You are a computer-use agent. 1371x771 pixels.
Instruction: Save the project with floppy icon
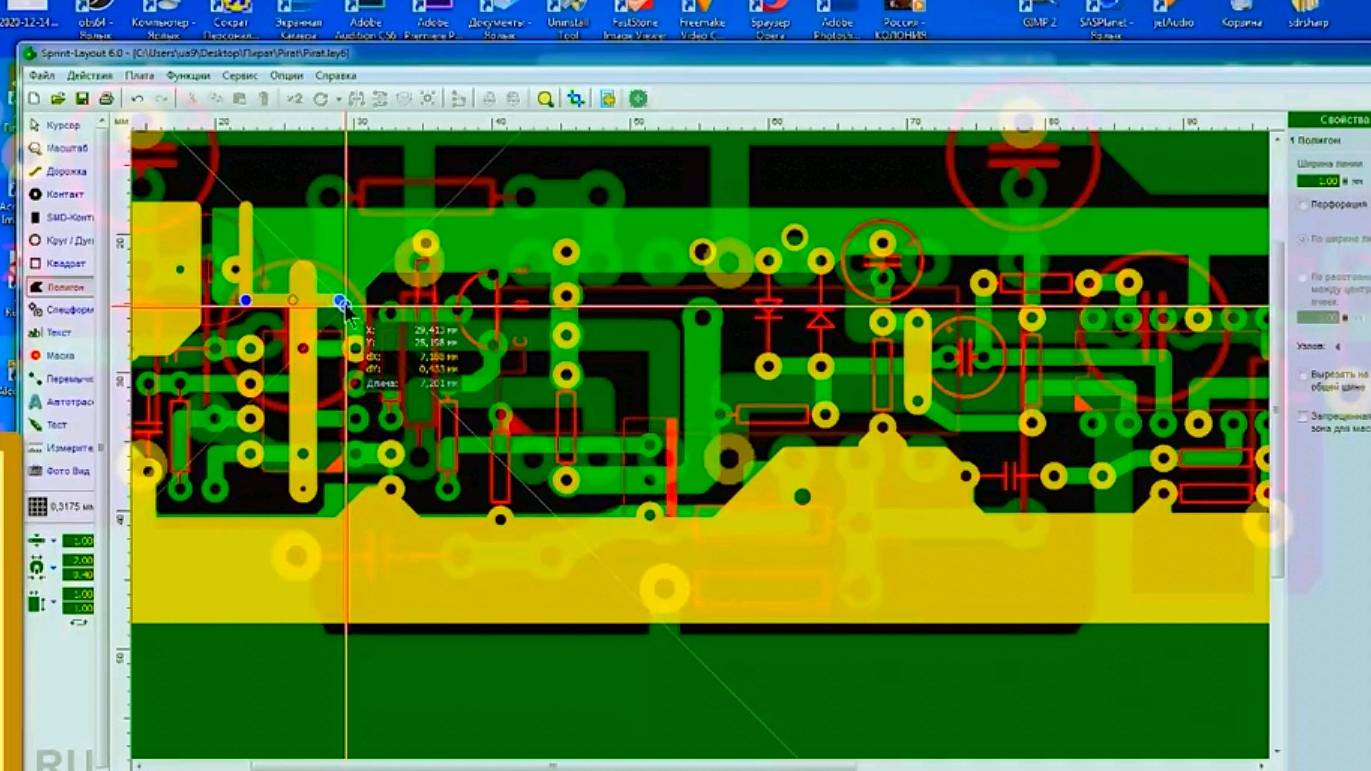[82, 99]
